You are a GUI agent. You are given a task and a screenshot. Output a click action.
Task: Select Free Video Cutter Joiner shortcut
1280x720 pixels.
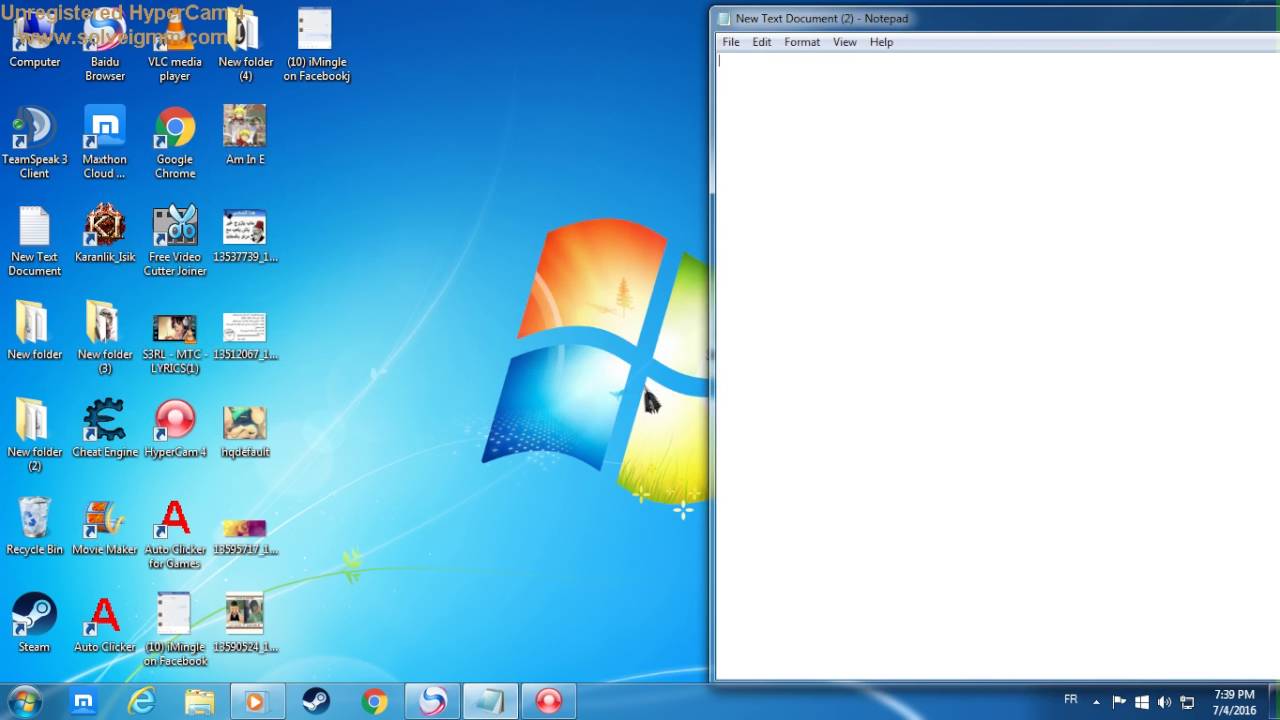point(175,242)
